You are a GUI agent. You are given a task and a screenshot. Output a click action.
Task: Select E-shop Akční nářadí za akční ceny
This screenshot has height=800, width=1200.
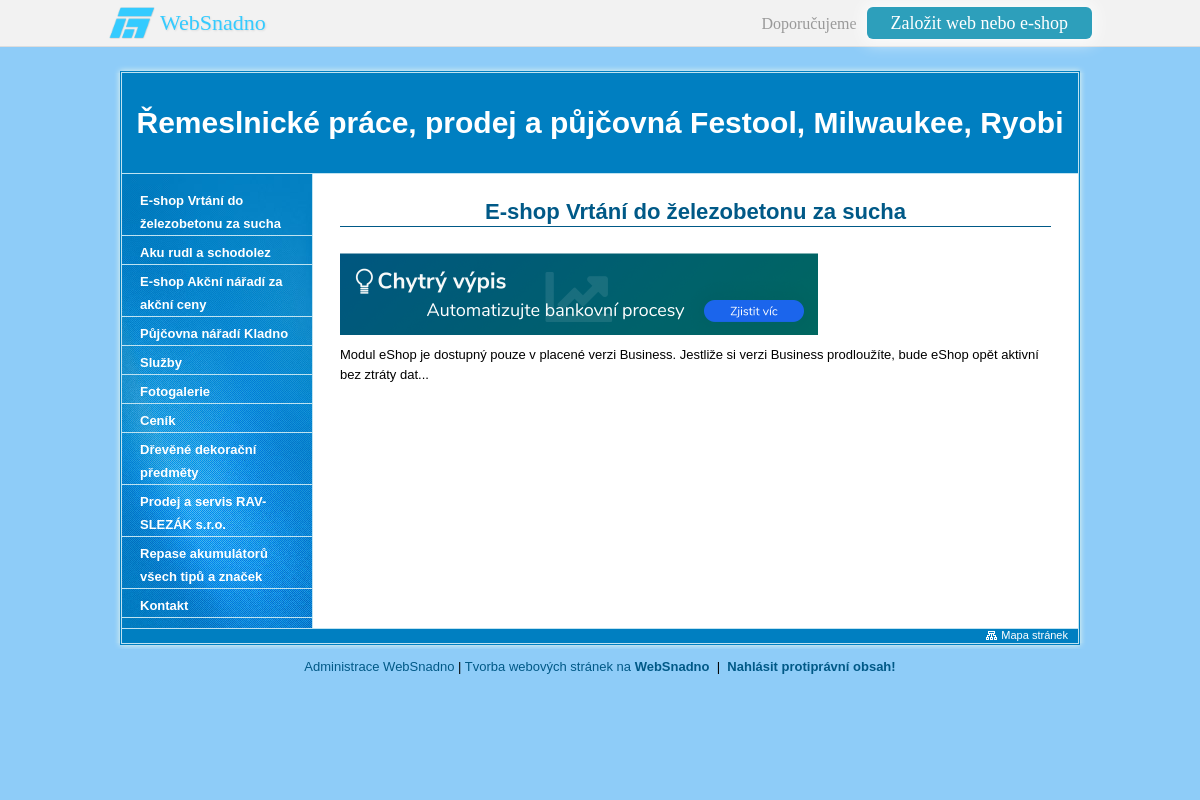tap(217, 293)
